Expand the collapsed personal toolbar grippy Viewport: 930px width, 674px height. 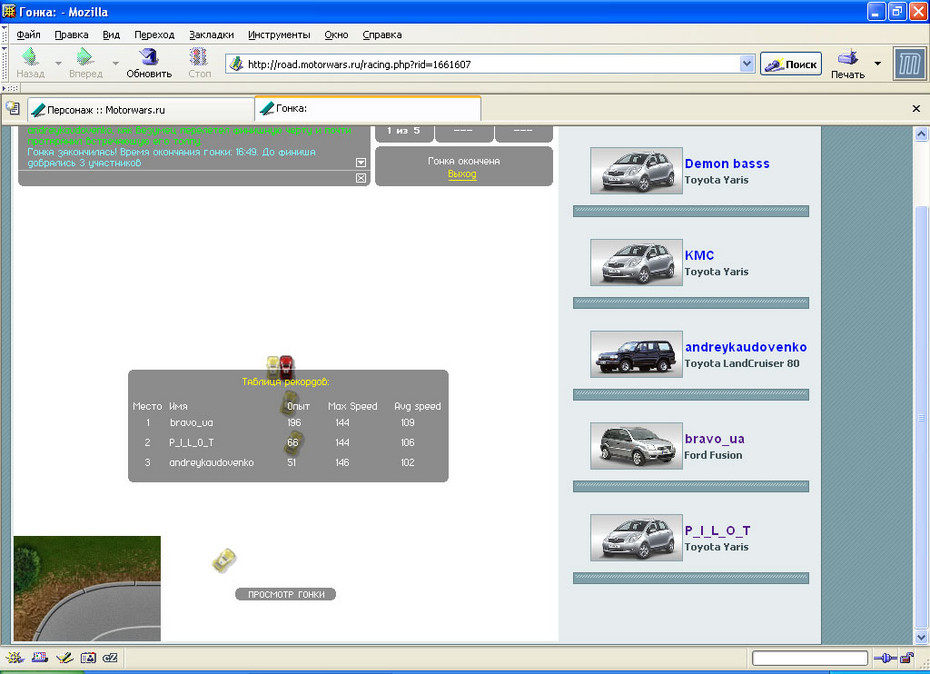[11, 88]
